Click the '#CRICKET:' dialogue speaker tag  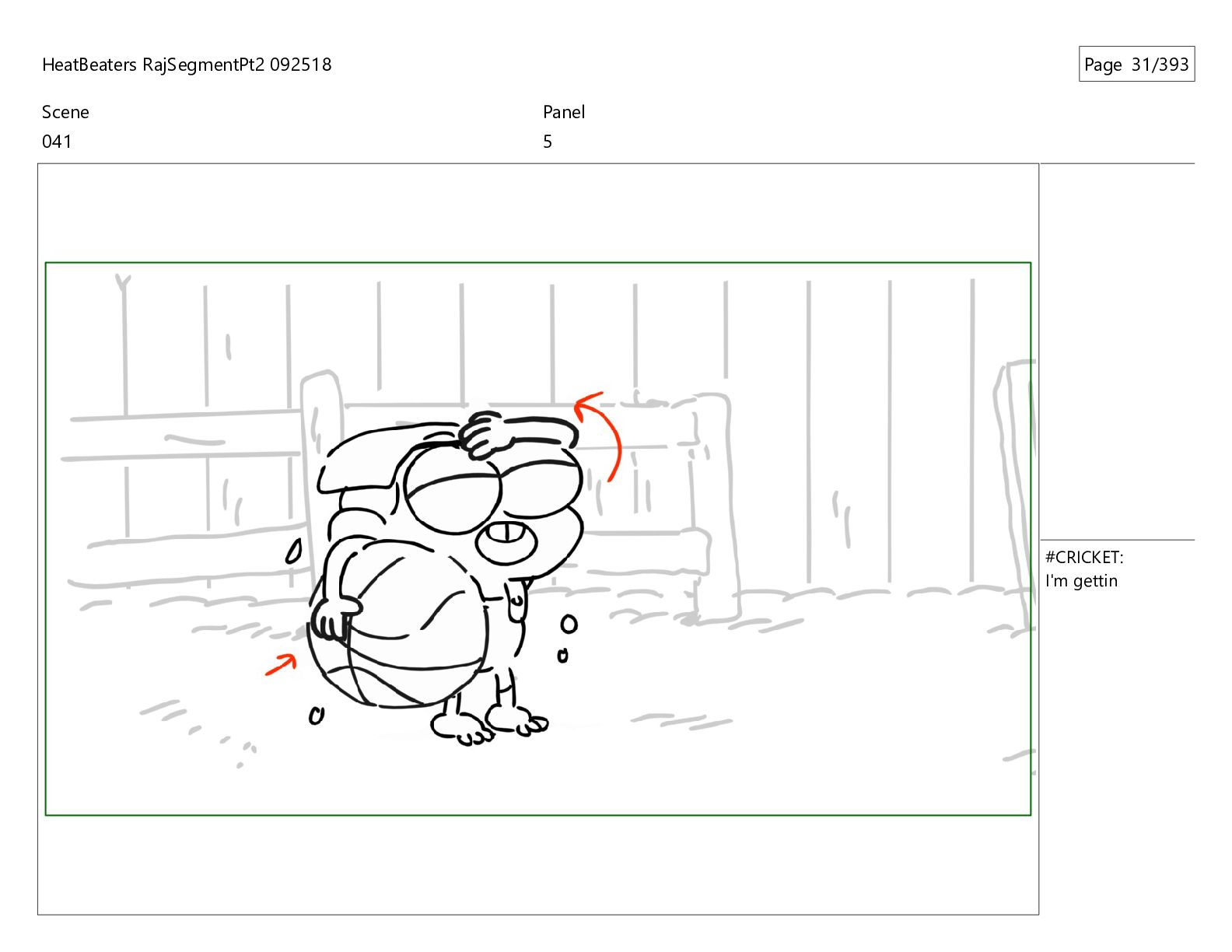click(x=1084, y=557)
